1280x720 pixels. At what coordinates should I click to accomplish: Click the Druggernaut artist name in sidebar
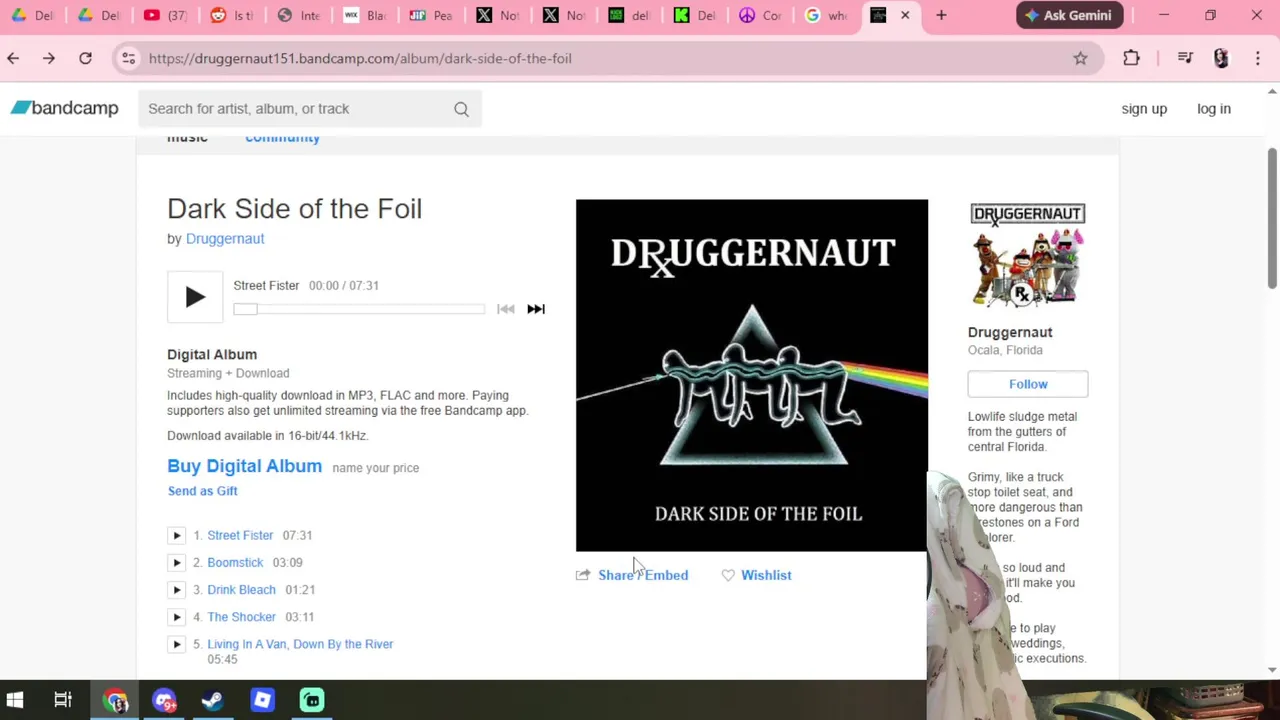(1010, 332)
